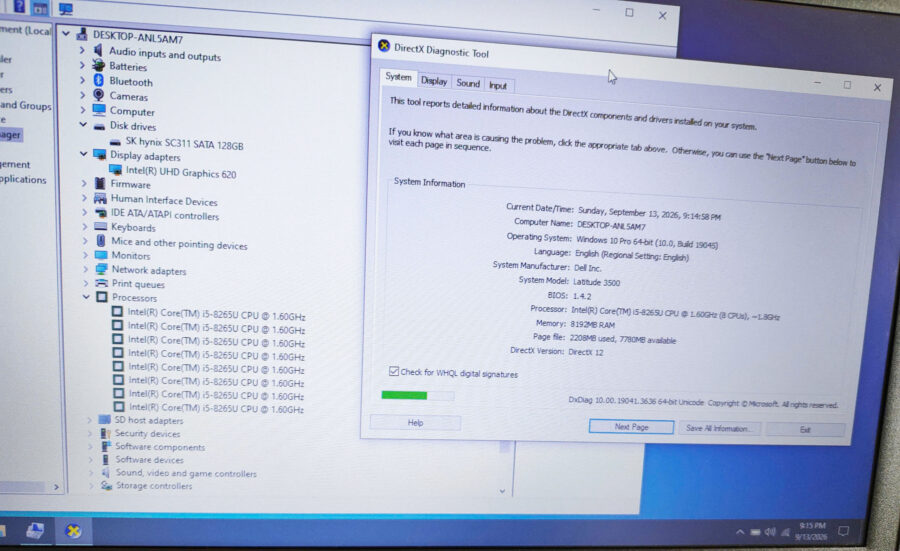Screen dimensions: 900x551
Task: Click the taskbar clock showing 9:15 PM
Action: [812, 531]
